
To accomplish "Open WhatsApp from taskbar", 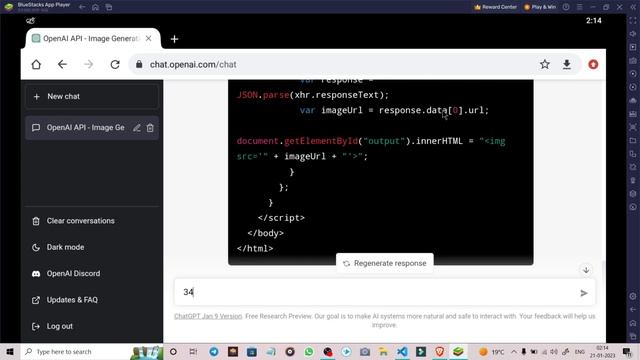I will pos(309,352).
